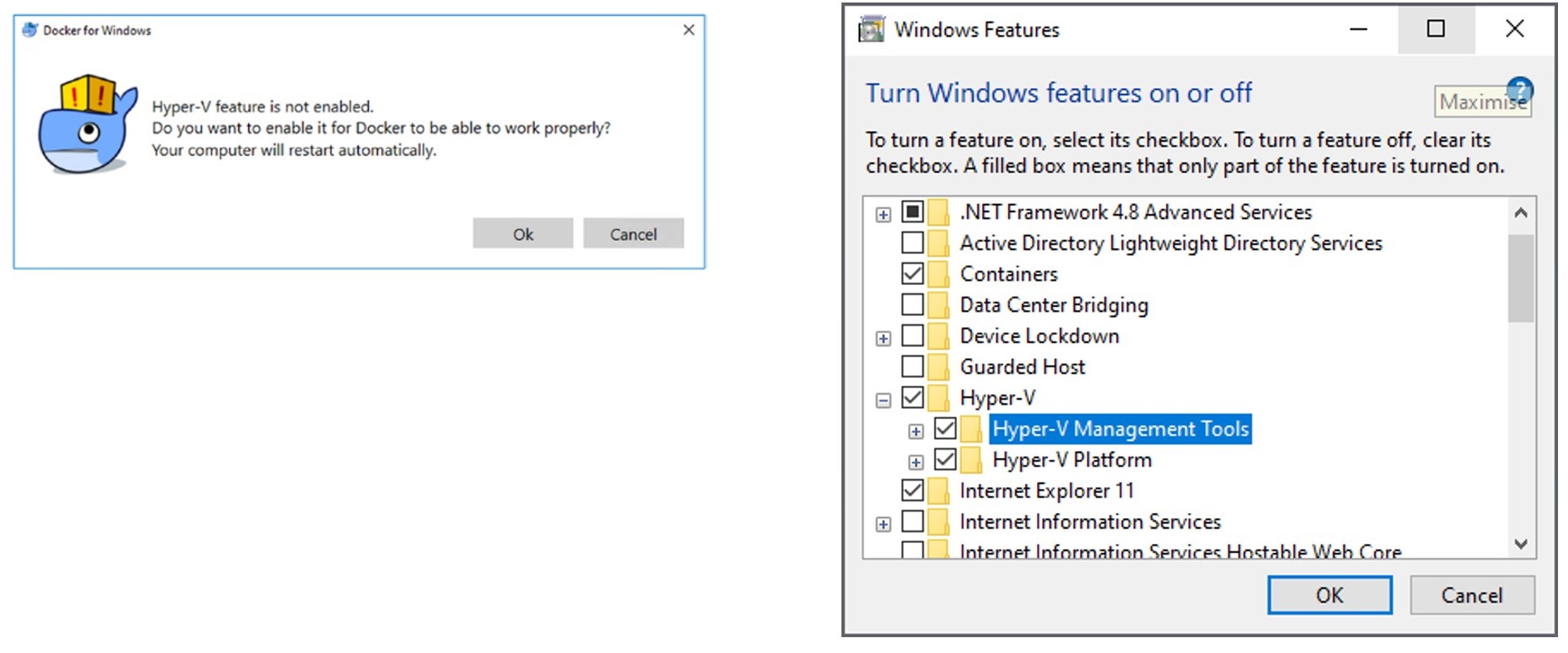Uncheck the Containers feature checkbox
1568x653 pixels.
pyautogui.click(x=913, y=274)
